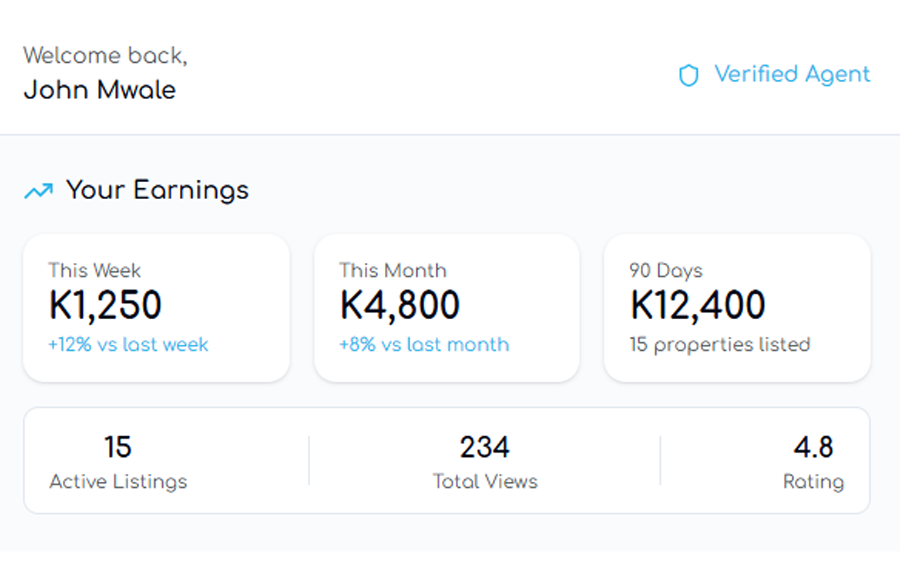The height and width of the screenshot is (576, 900).
Task: Click the K4,800 monthly amount
Action: tap(400, 306)
